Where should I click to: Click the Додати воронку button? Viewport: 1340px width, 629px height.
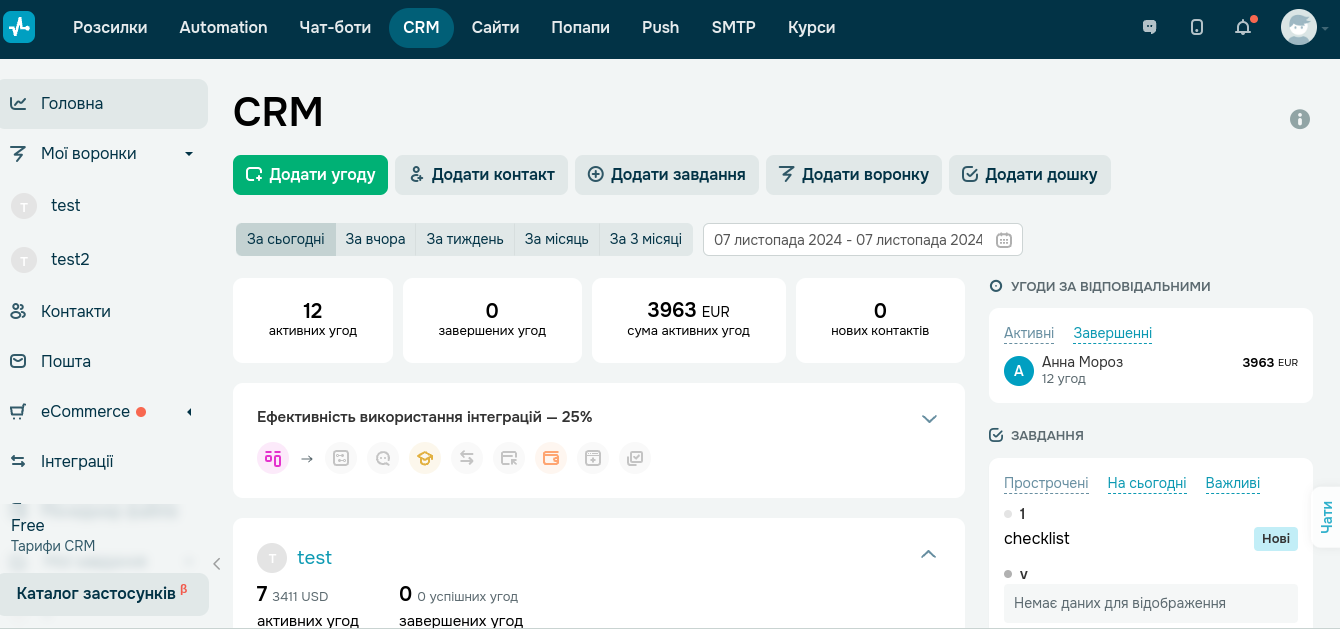(x=853, y=174)
